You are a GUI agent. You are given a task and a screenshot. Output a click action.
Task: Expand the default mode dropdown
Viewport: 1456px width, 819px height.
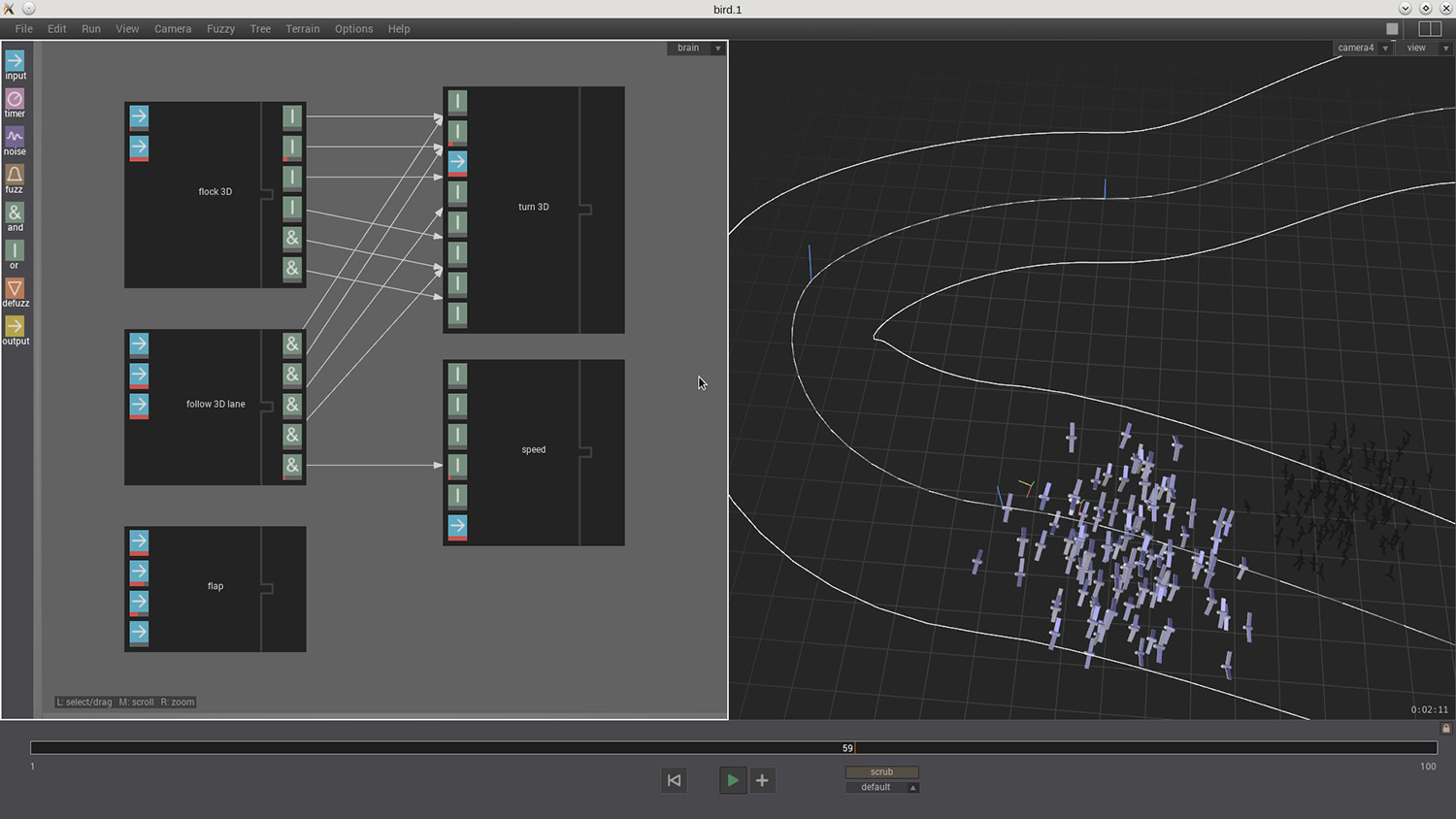(912, 787)
